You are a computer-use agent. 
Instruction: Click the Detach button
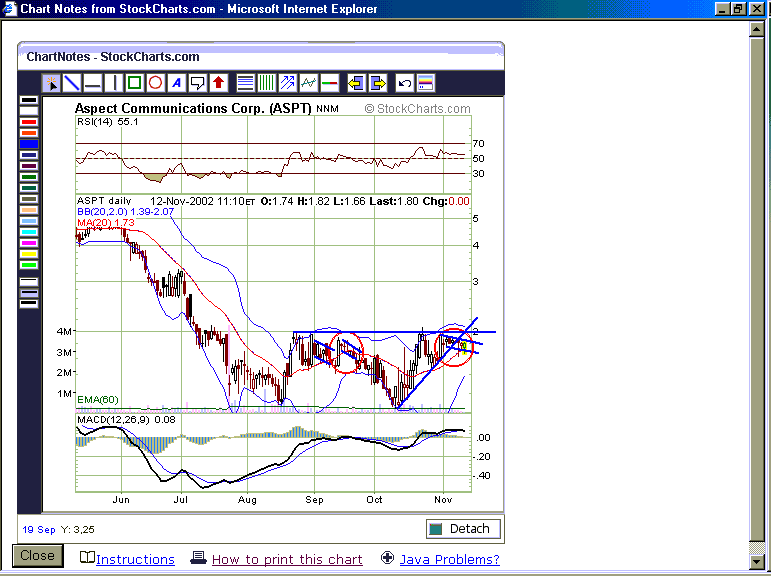point(463,529)
